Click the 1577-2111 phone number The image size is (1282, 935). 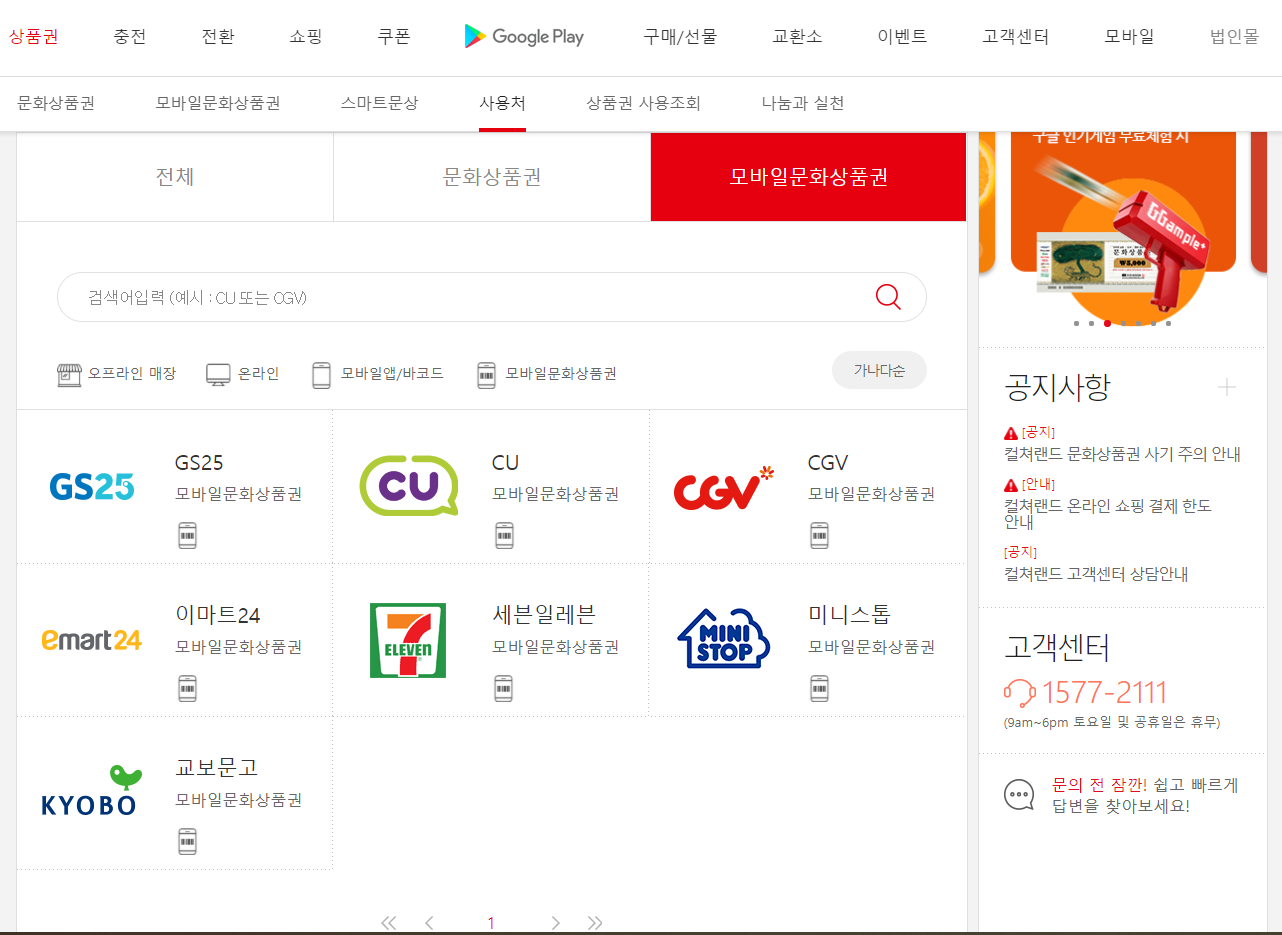pos(1104,692)
